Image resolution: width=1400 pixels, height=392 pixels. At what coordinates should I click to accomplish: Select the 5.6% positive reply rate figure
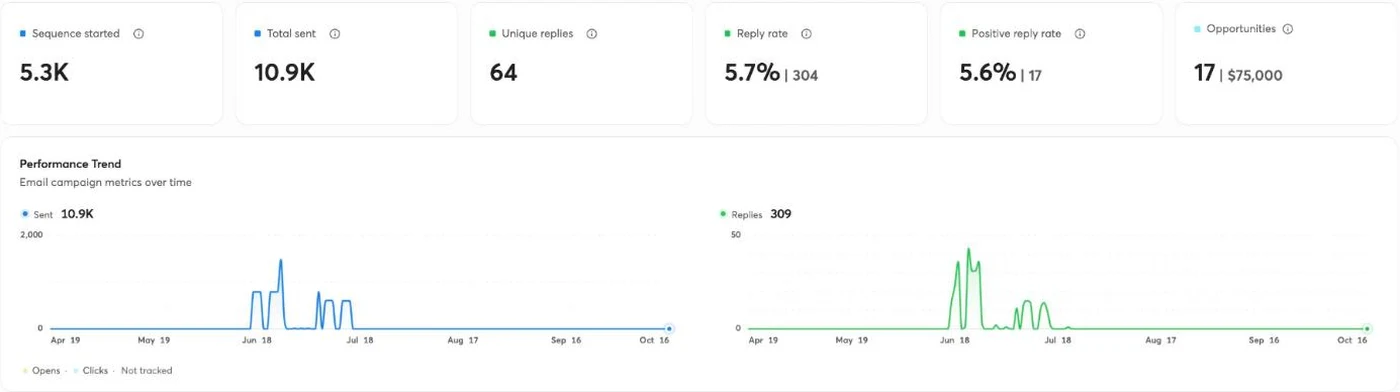pyautogui.click(x=988, y=73)
